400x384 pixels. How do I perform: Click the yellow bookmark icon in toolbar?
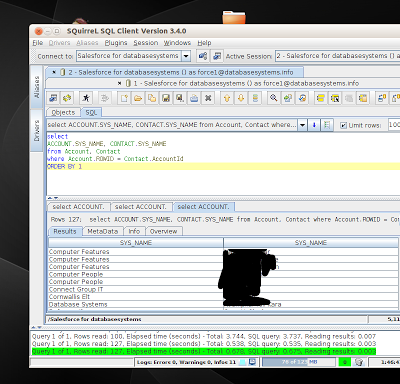click(x=321, y=98)
